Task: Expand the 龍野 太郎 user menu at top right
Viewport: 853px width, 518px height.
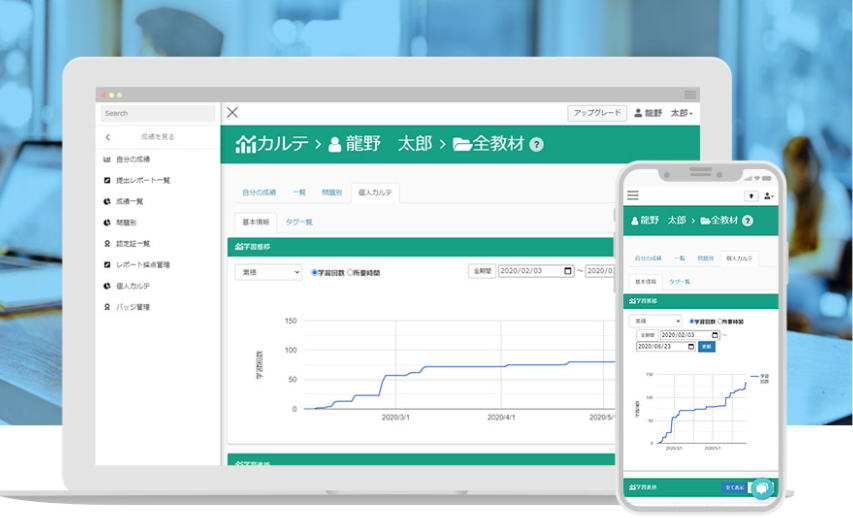Action: point(664,113)
